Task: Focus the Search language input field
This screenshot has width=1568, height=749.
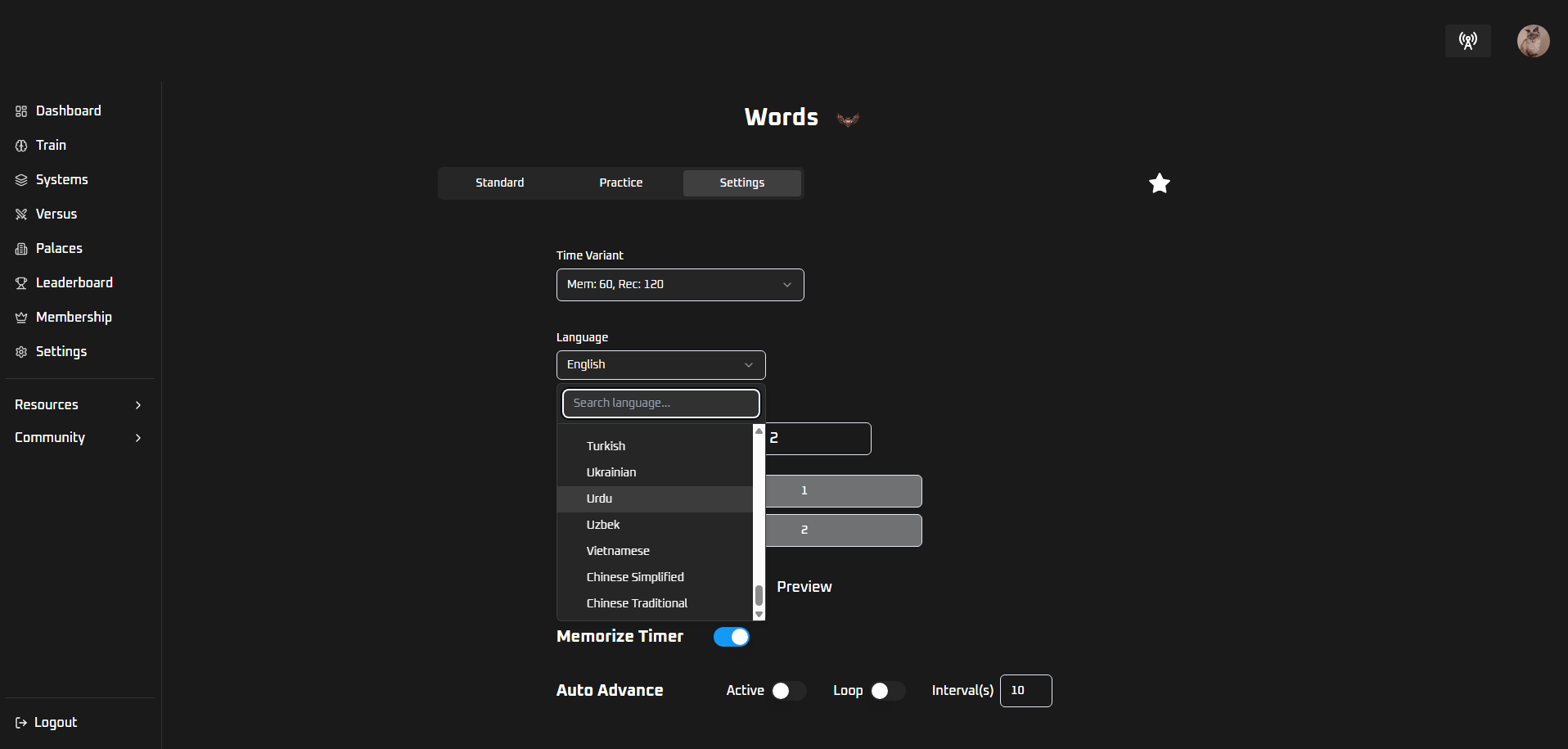Action: pyautogui.click(x=660, y=404)
